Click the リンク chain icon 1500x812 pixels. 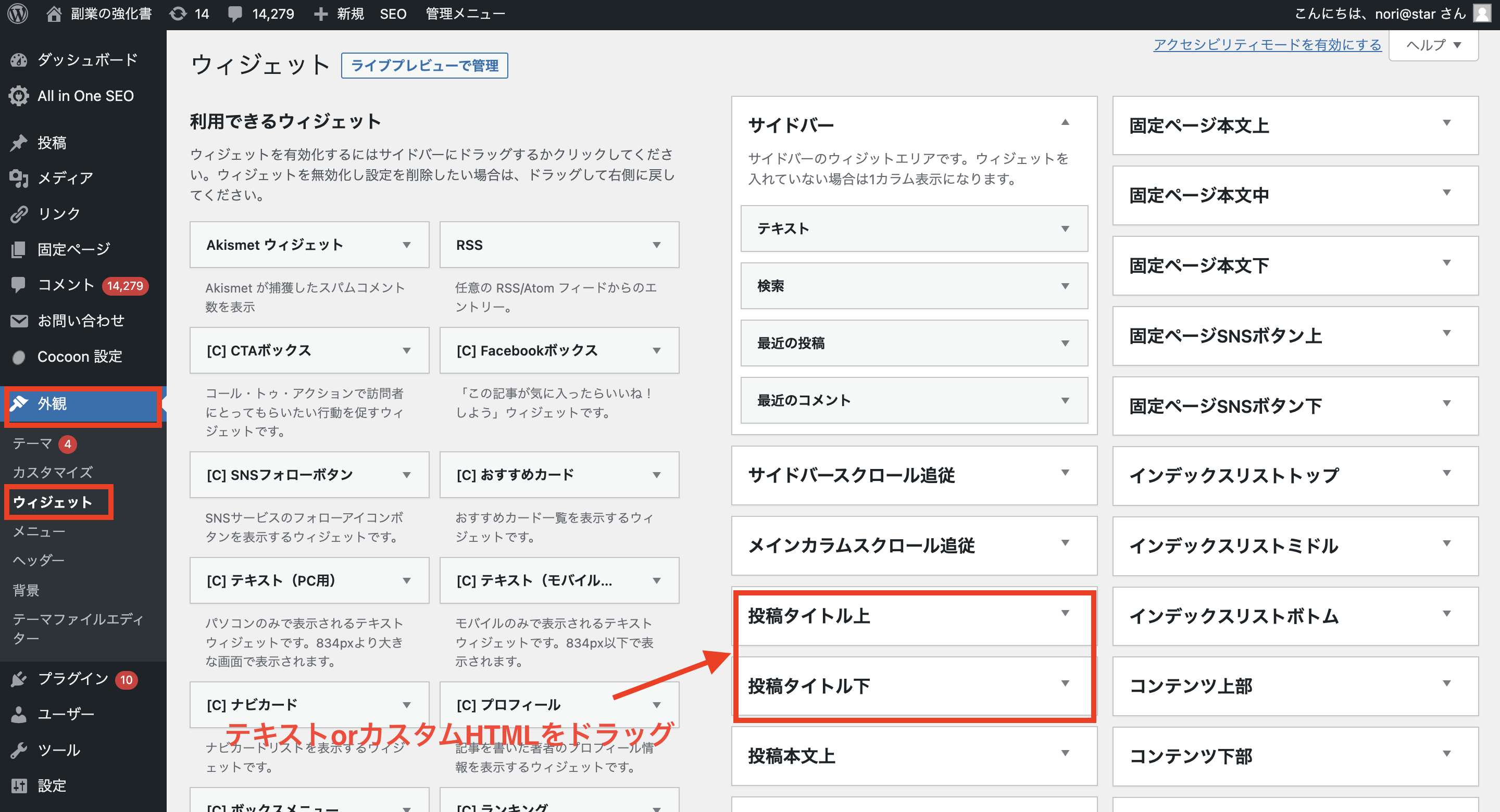click(x=19, y=213)
